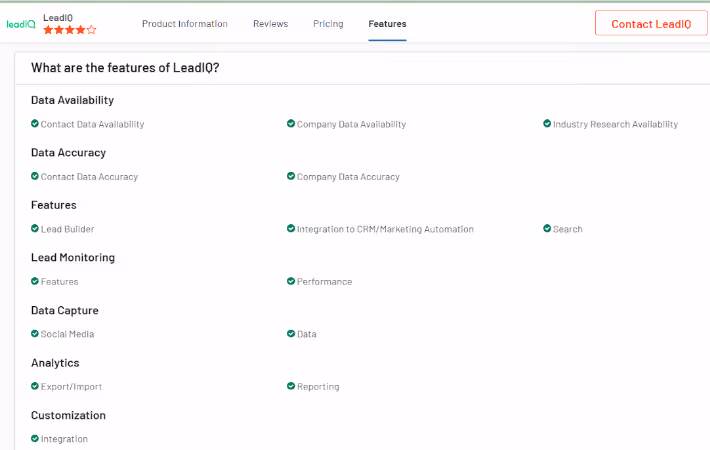Click 'Company Data Accuracy' text
Image resolution: width=710 pixels, height=450 pixels.
coord(348,177)
